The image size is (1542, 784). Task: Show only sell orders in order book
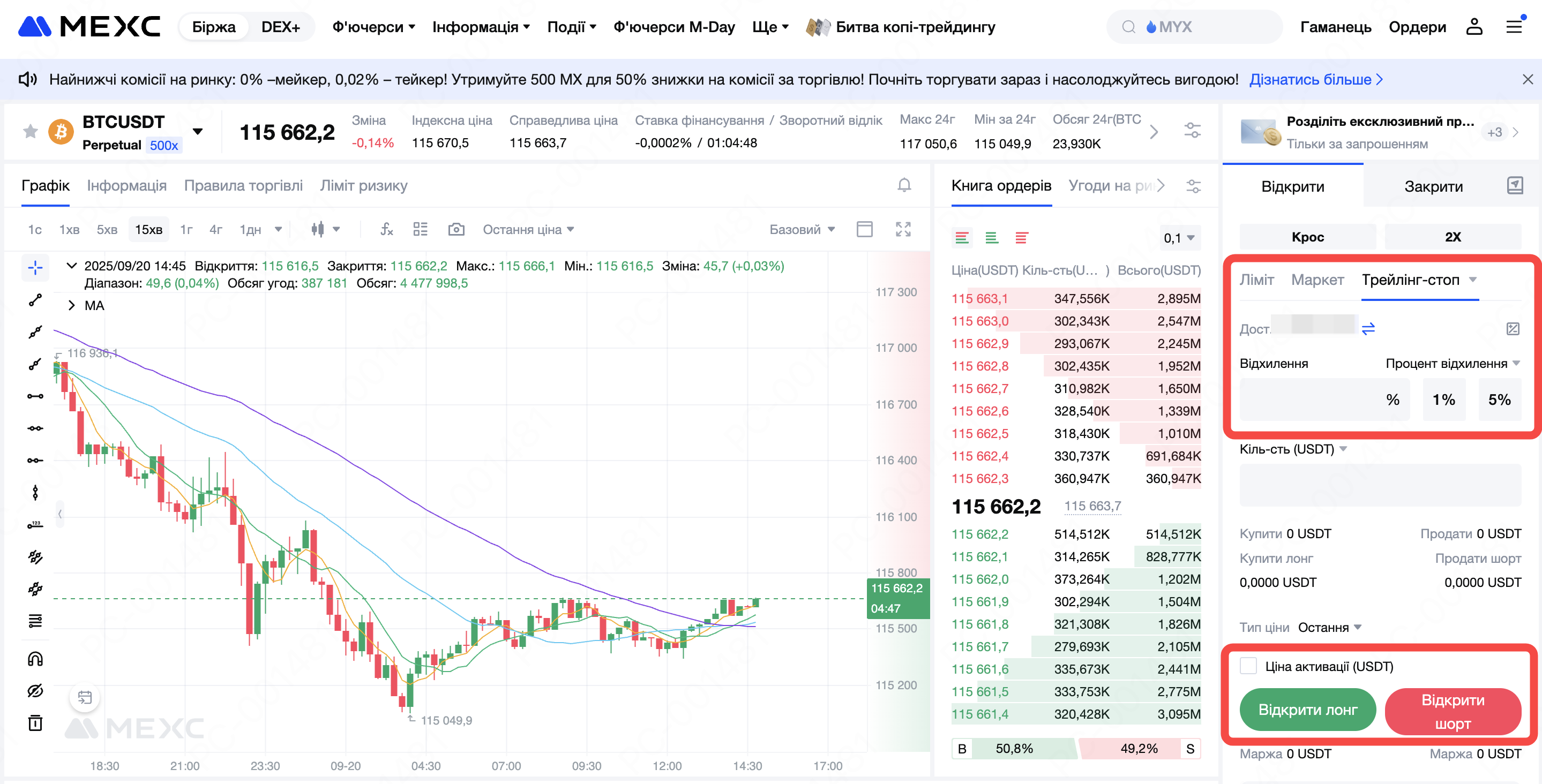click(1021, 238)
